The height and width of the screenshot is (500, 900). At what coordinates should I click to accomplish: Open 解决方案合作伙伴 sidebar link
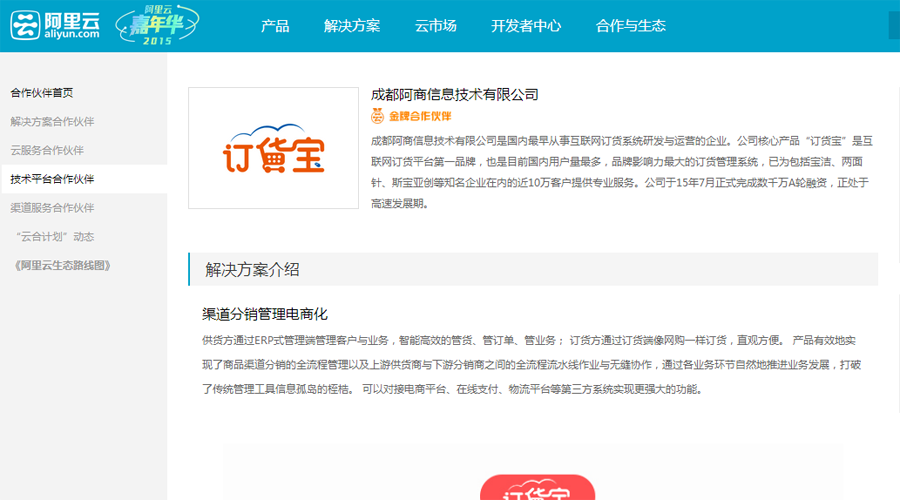(52, 122)
